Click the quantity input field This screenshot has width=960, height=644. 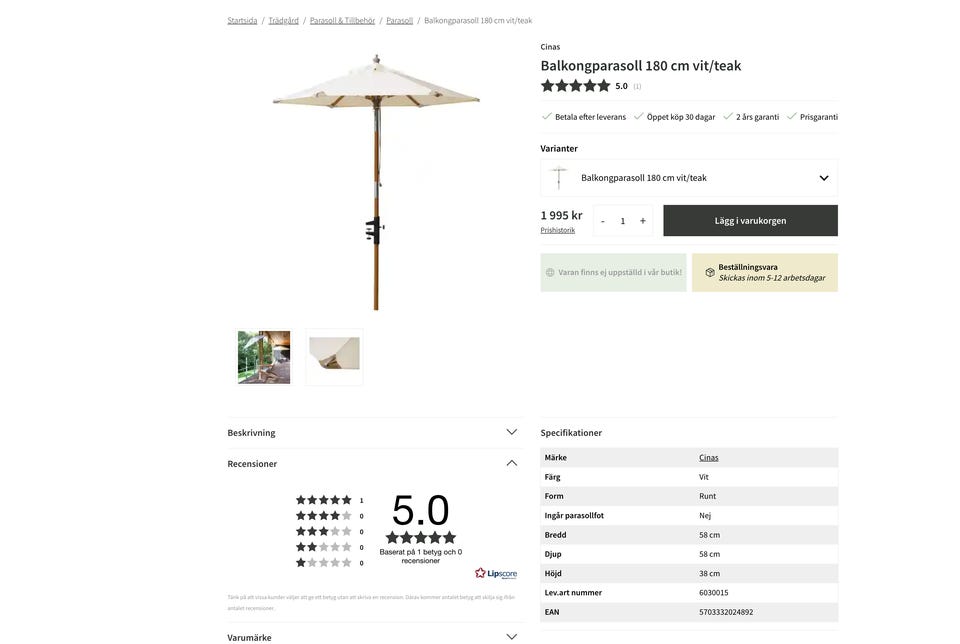coord(621,218)
